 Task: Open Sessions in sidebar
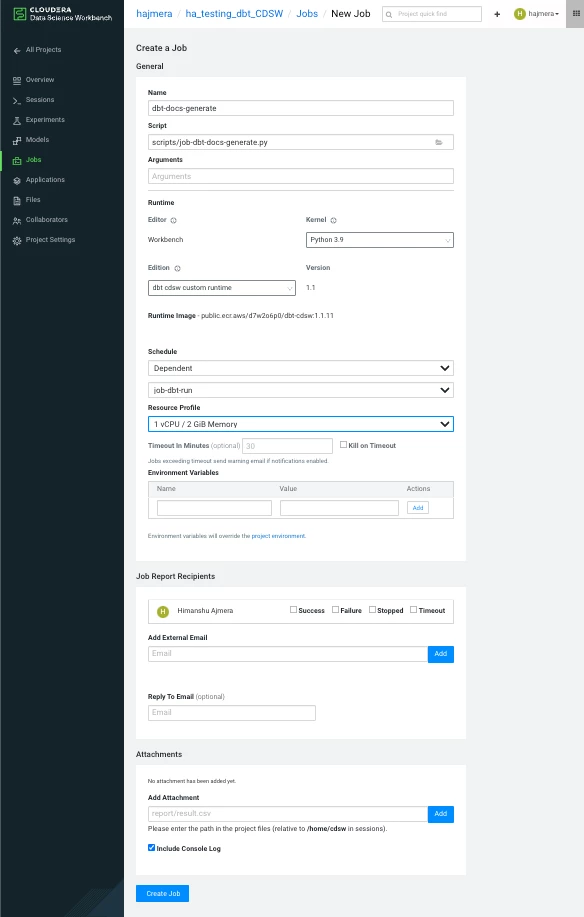click(40, 99)
